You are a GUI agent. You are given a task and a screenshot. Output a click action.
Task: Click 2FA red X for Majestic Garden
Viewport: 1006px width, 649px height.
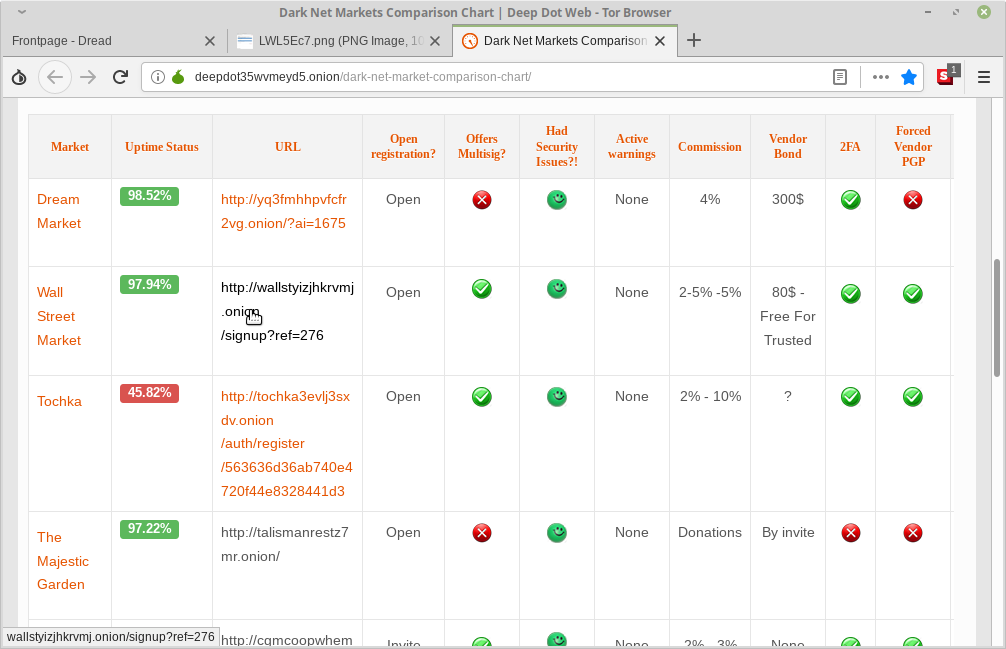click(851, 532)
